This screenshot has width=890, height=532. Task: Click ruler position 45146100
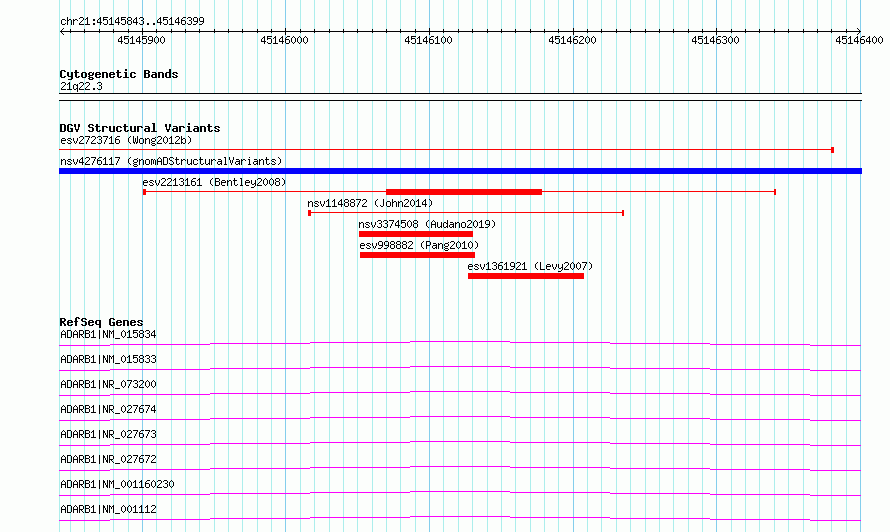click(x=429, y=40)
